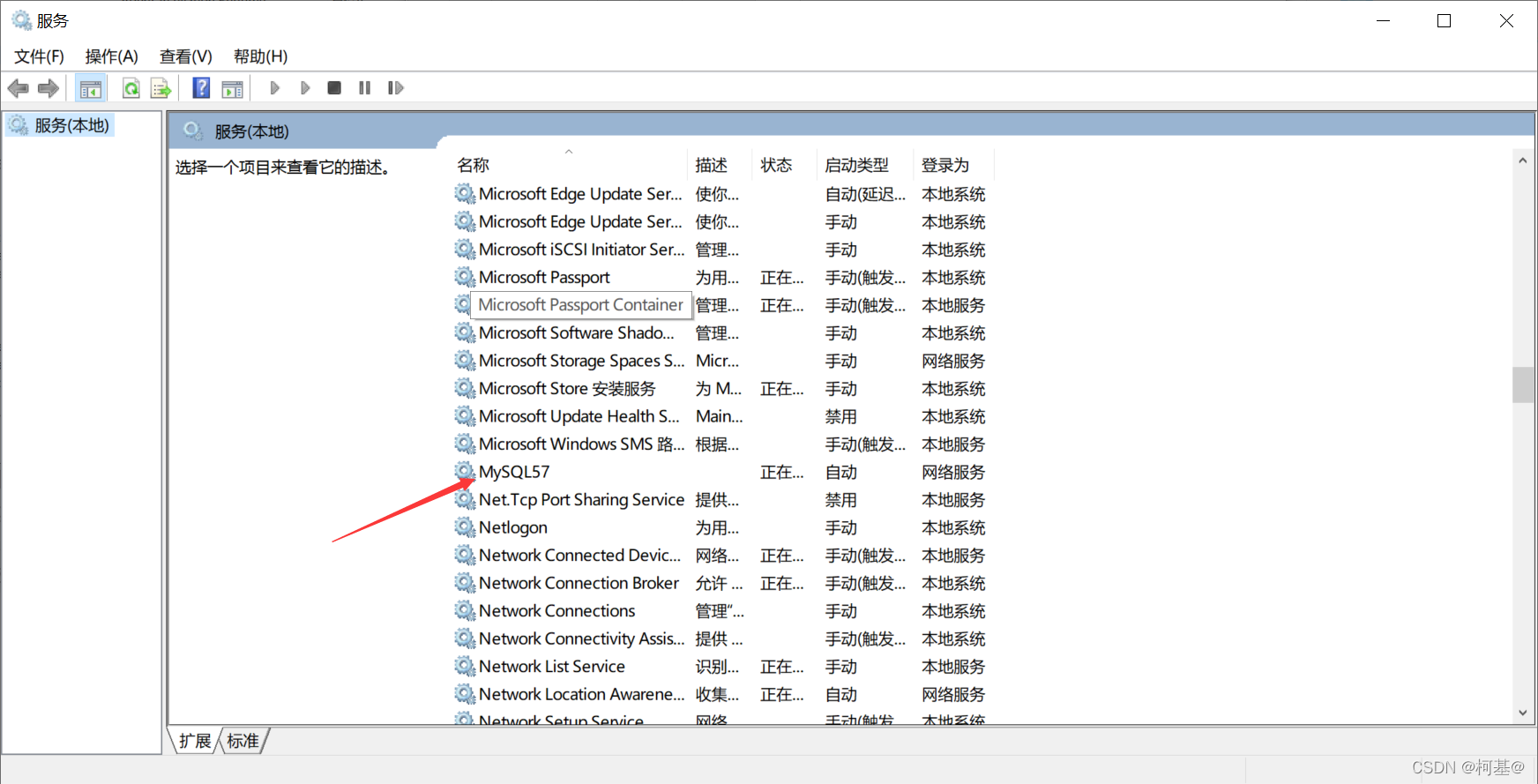Click the gear icon in 服务(本地) header
This screenshot has width=1538, height=784.
(x=193, y=131)
